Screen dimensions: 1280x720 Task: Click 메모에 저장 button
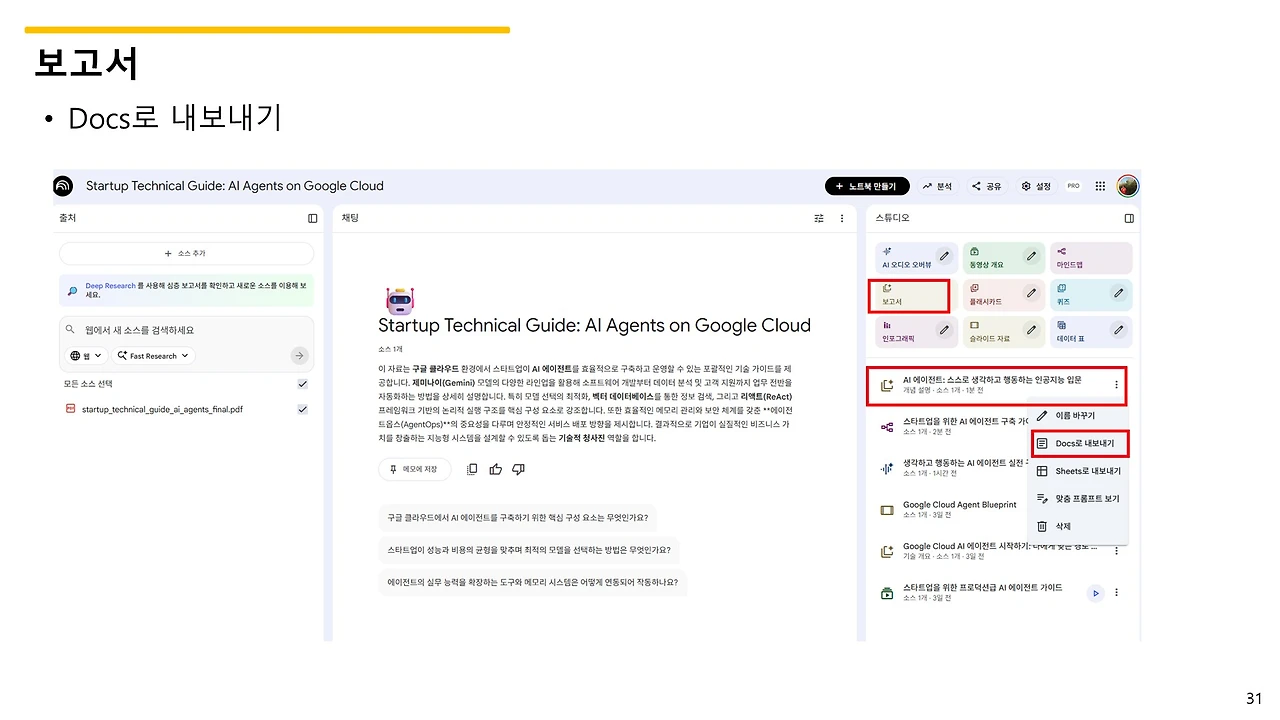(414, 469)
